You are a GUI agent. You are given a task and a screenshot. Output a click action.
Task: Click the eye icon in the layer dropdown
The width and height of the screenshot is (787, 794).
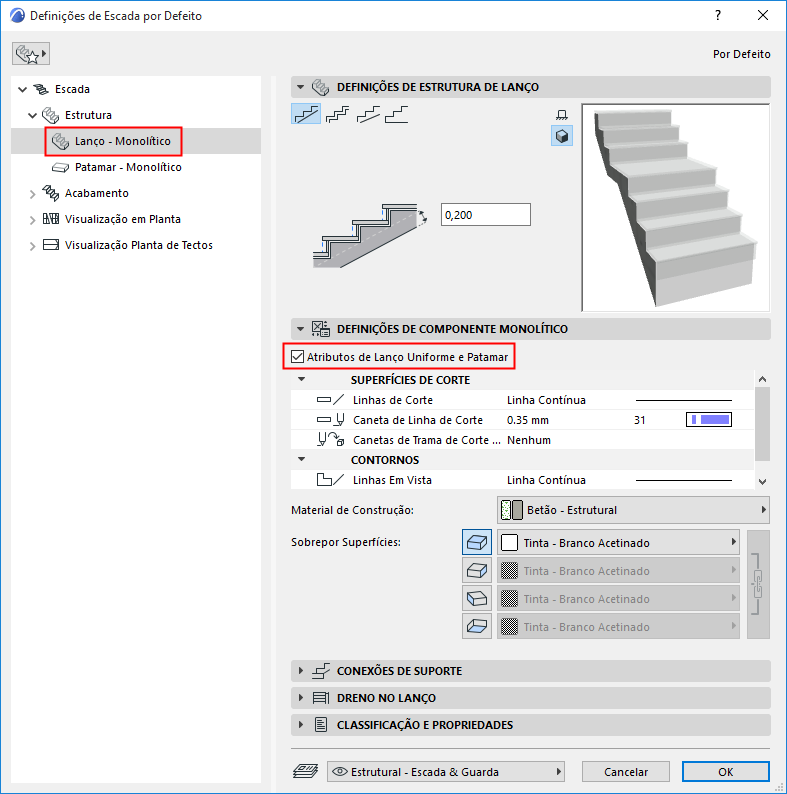coord(339,772)
